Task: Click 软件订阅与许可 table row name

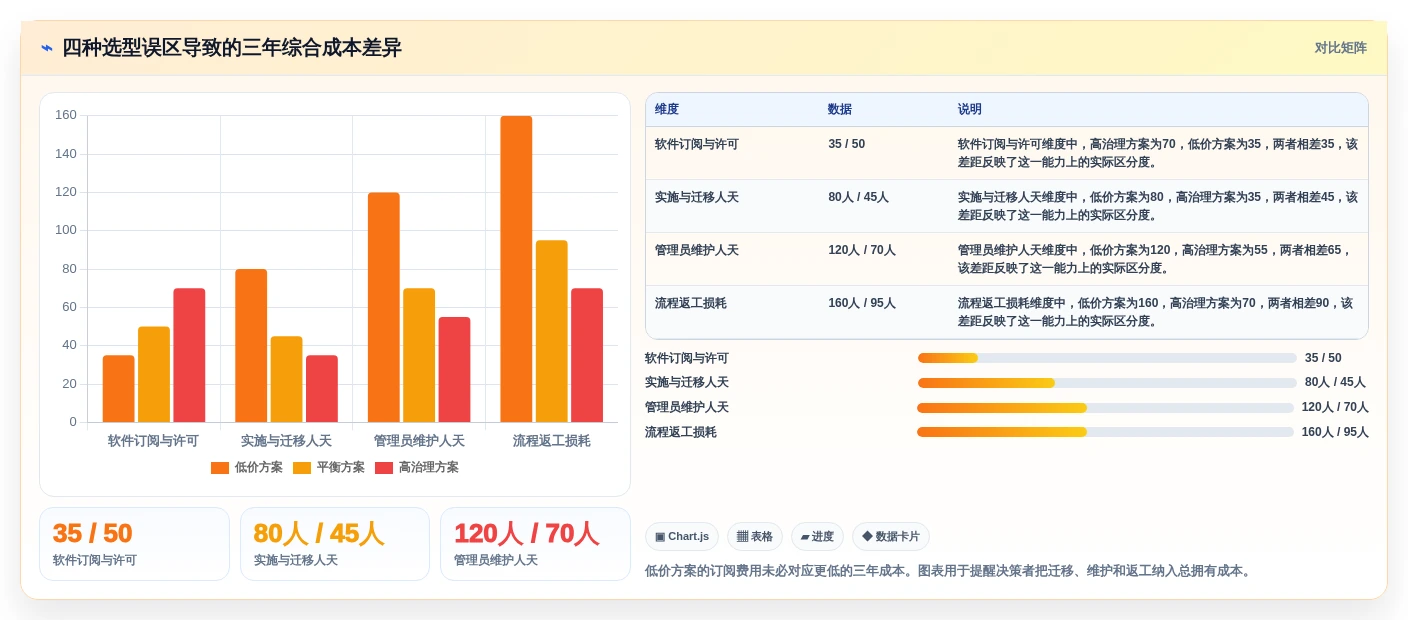Action: 697,144
